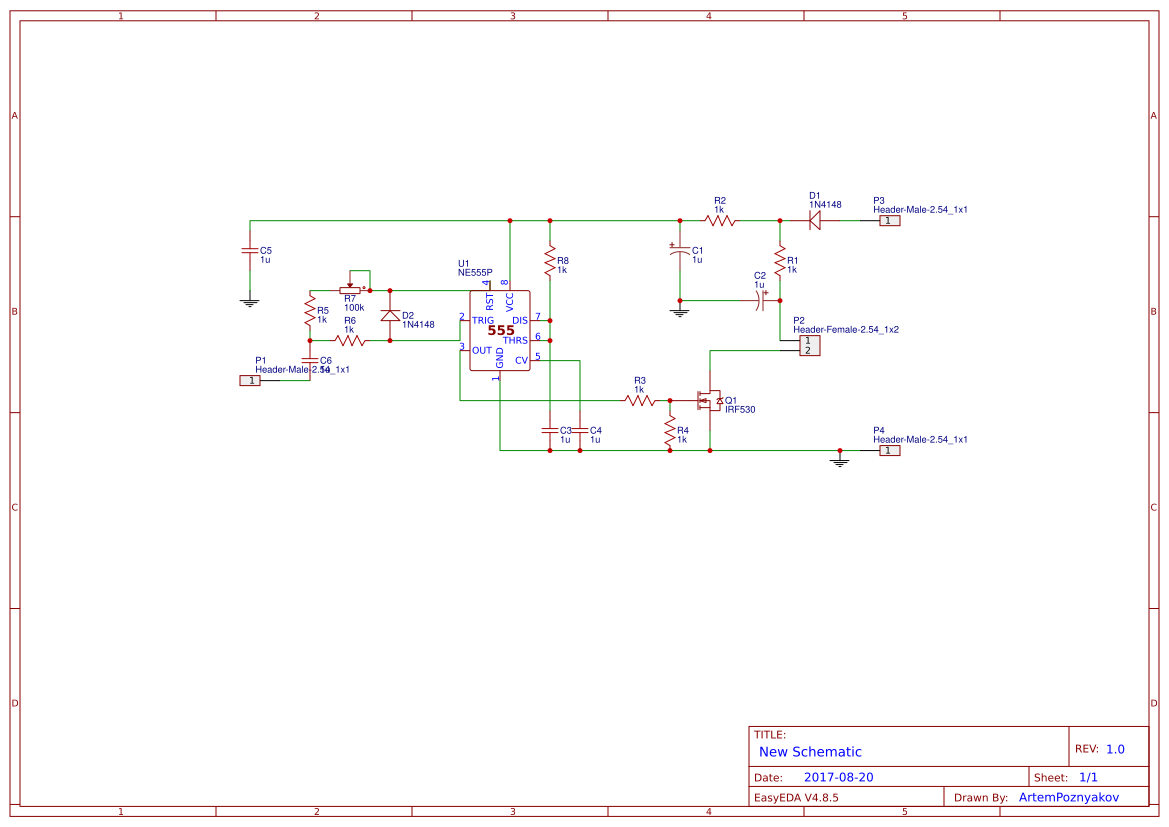Select resistor R3 at MOSFET gate
The width and height of the screenshot is (1169, 827).
pos(640,400)
